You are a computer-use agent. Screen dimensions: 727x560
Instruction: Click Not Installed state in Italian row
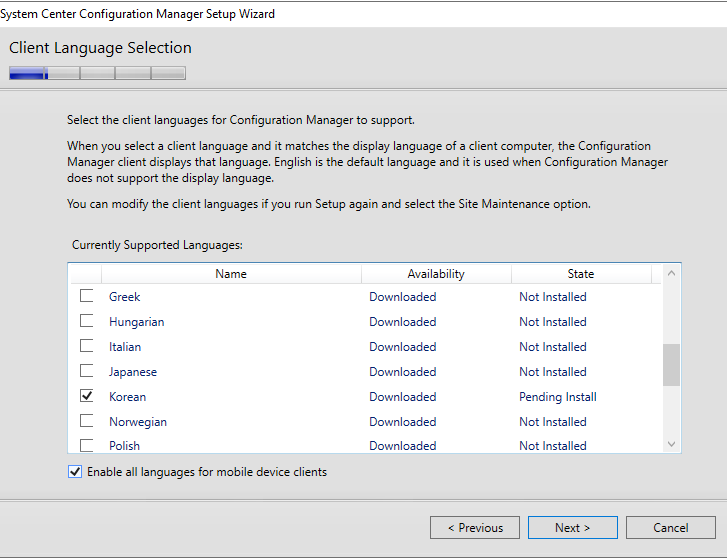[x=553, y=347]
